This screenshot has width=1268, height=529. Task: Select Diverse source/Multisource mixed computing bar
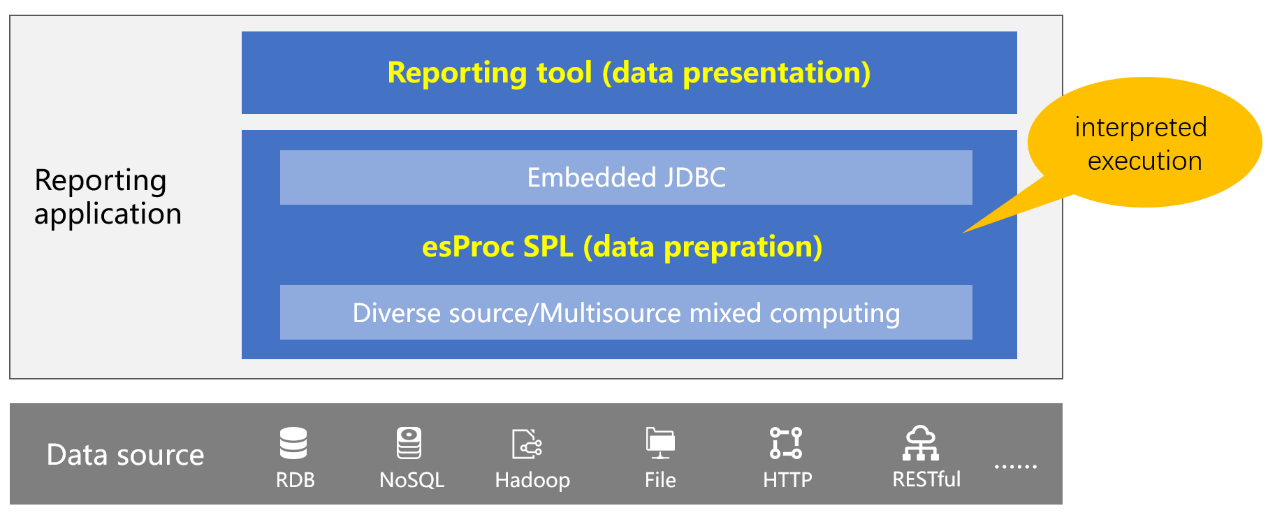(626, 313)
